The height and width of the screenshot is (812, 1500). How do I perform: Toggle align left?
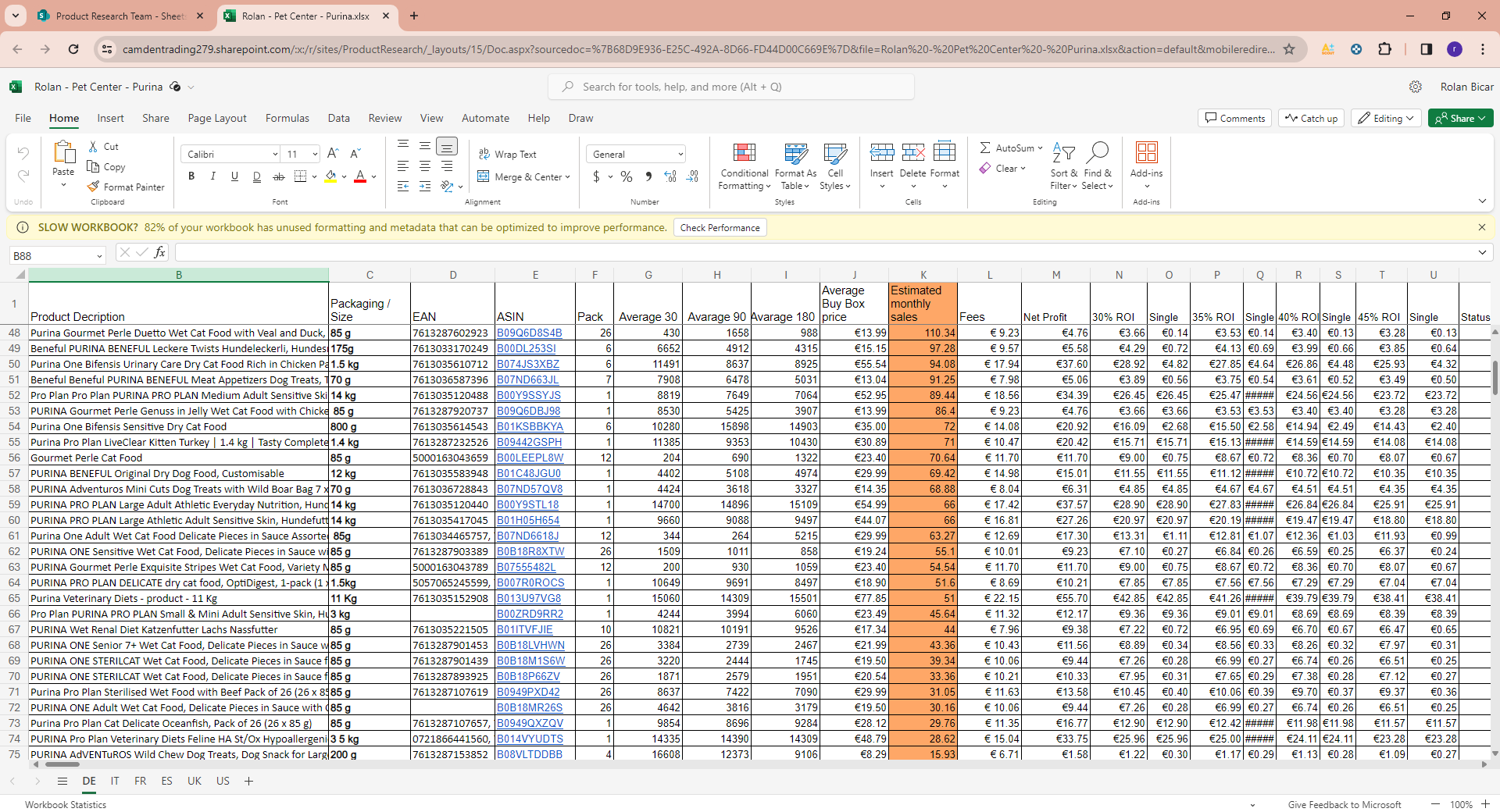tap(403, 166)
